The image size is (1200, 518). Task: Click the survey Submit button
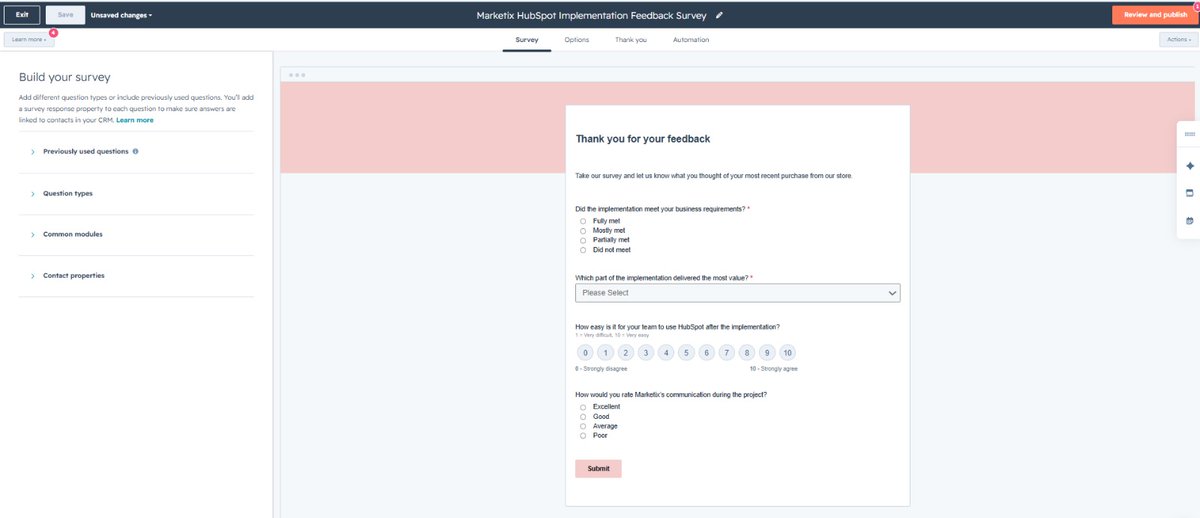coord(598,469)
